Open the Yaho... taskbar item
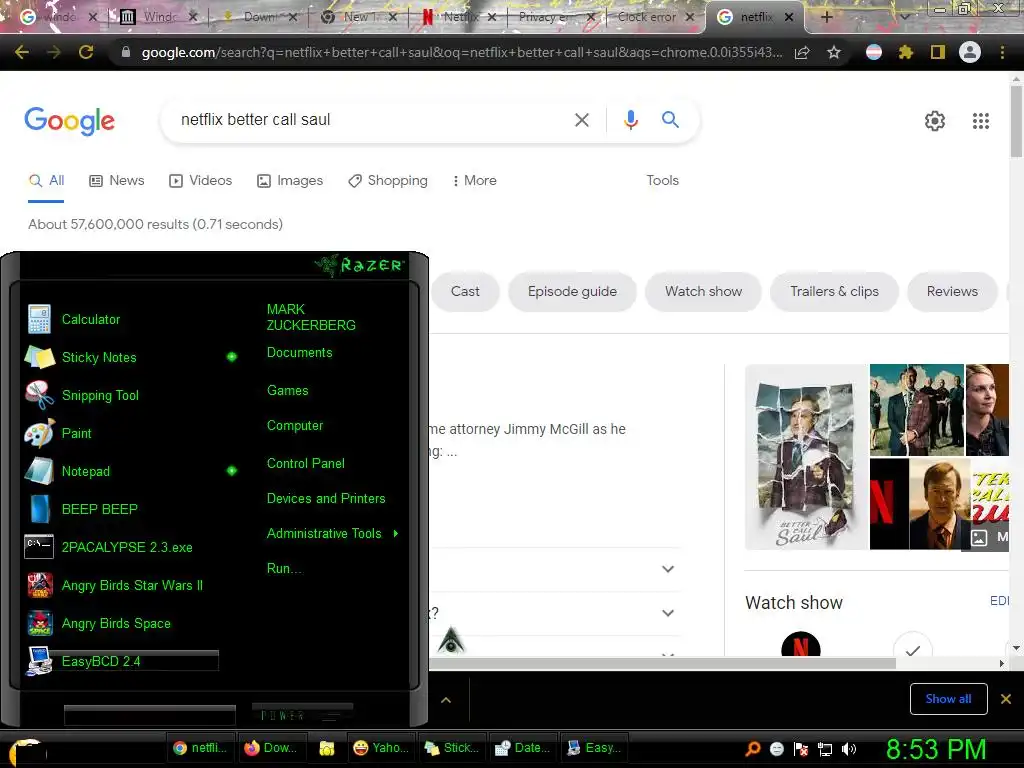Viewport: 1024px width, 768px height. coord(380,748)
